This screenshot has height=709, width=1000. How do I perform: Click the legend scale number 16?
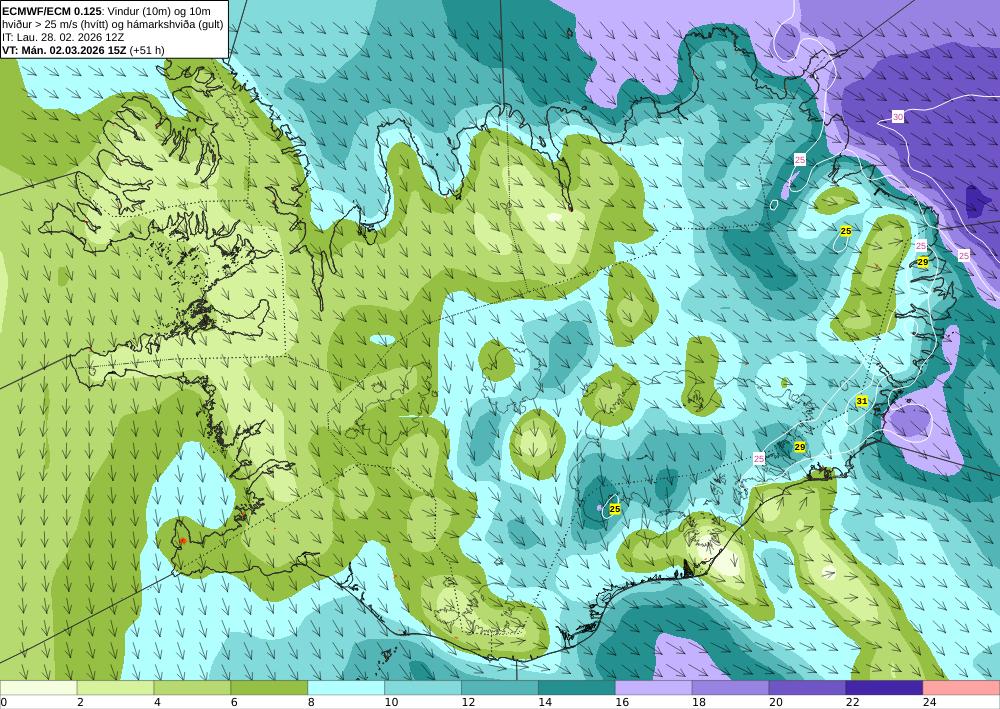point(622,702)
